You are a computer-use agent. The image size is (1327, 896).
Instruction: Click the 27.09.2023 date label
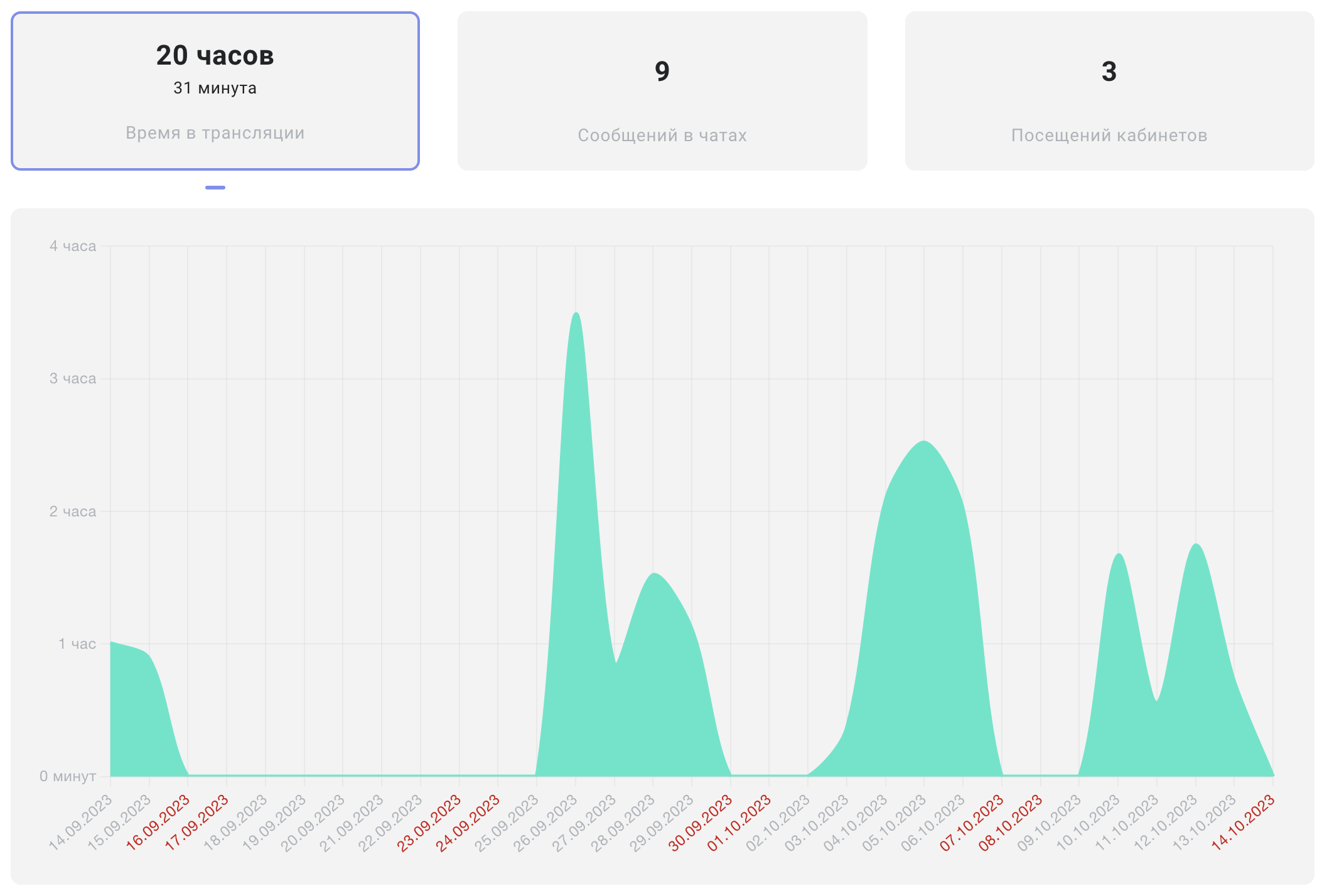click(x=585, y=823)
